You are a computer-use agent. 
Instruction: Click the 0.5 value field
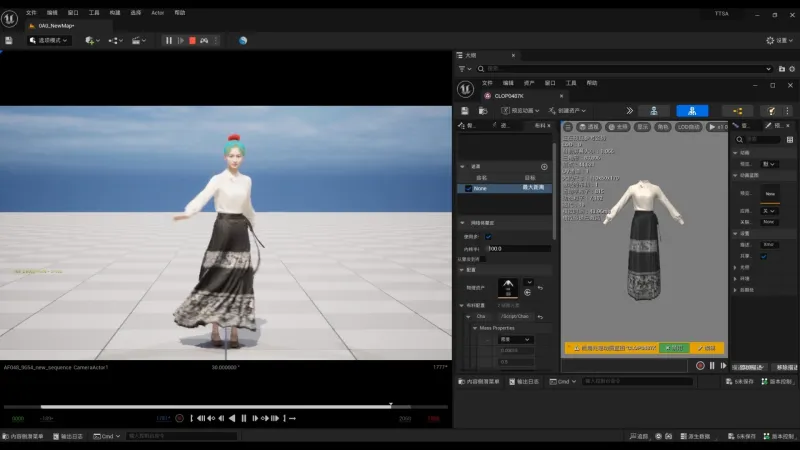[x=516, y=362]
